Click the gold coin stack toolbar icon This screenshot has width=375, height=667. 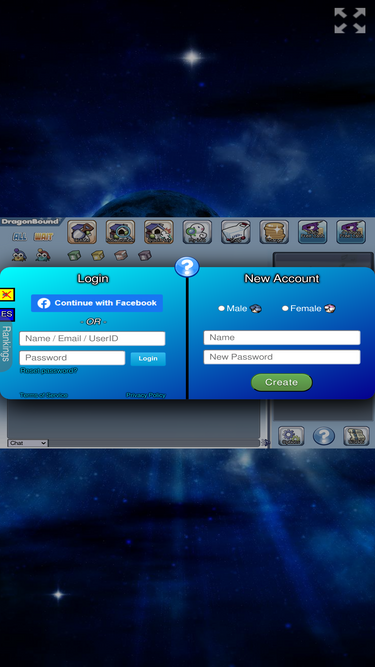[274, 232]
